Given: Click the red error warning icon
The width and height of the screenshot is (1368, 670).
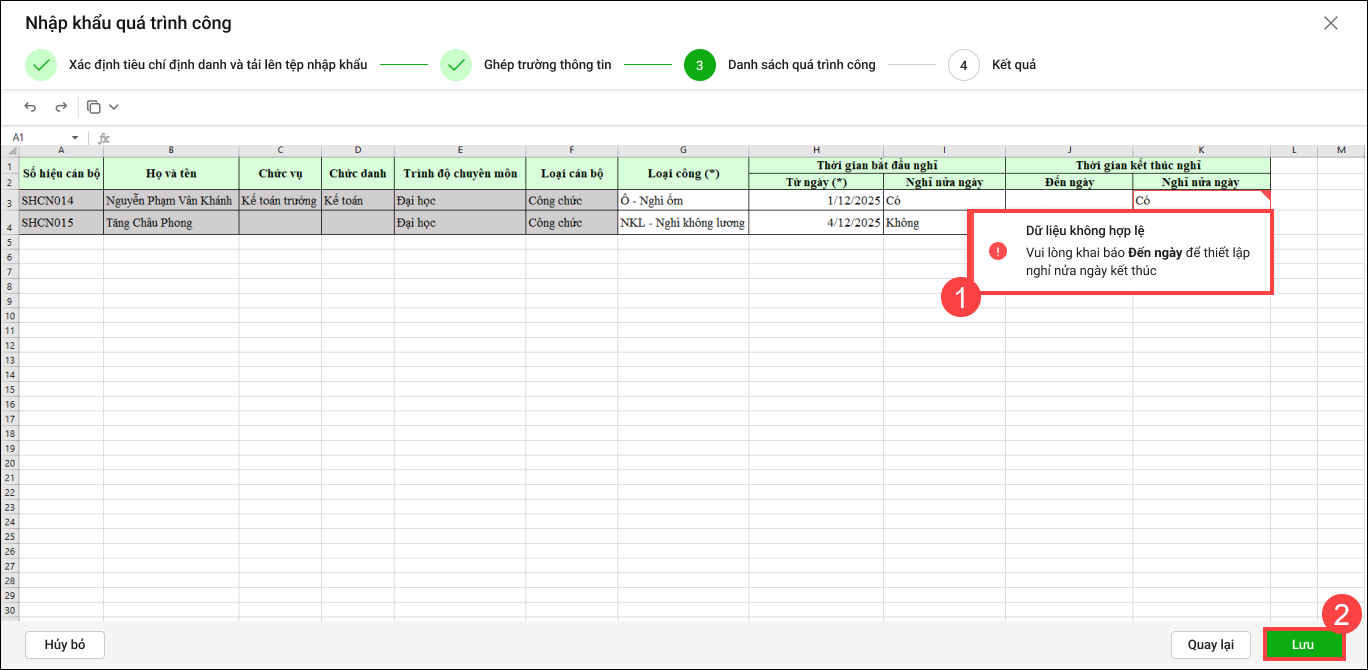Looking at the screenshot, I should click(x=997, y=252).
